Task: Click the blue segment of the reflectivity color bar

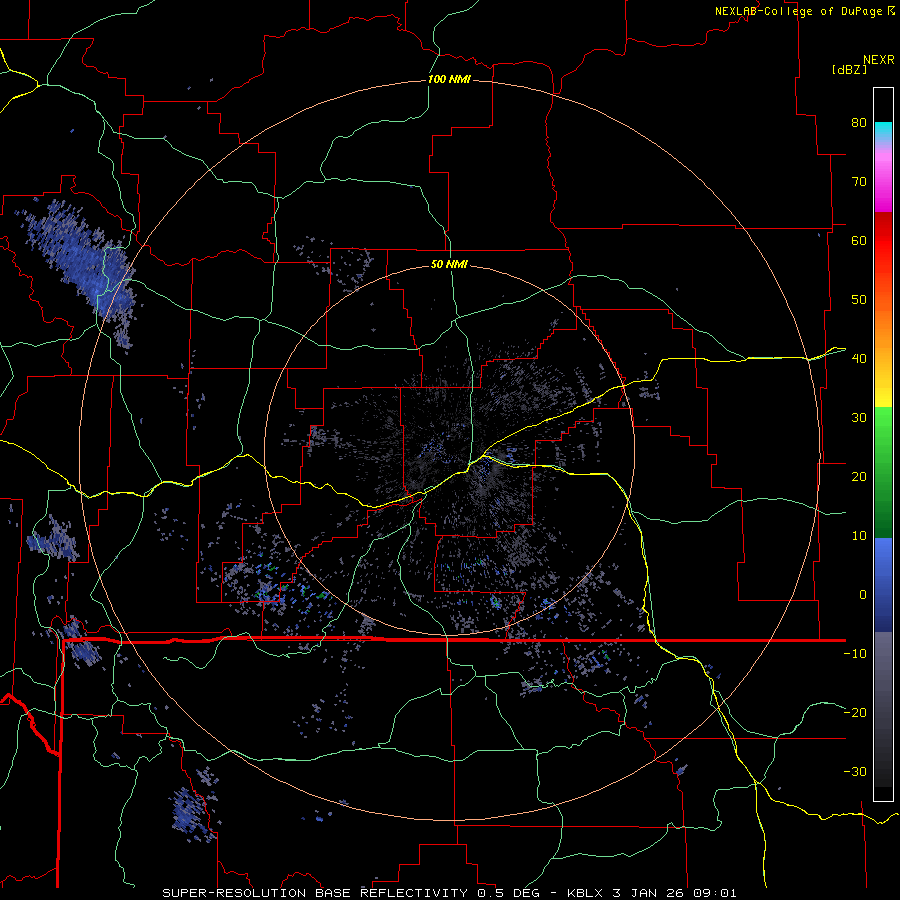Action: click(x=883, y=585)
